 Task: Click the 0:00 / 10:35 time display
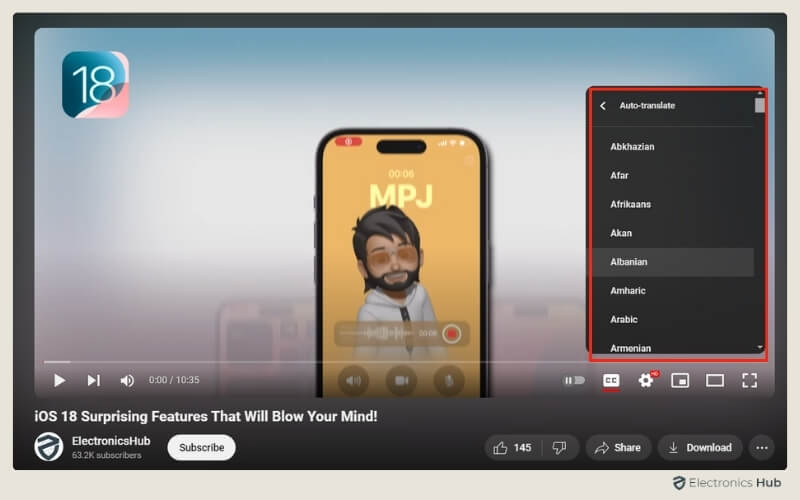174,380
